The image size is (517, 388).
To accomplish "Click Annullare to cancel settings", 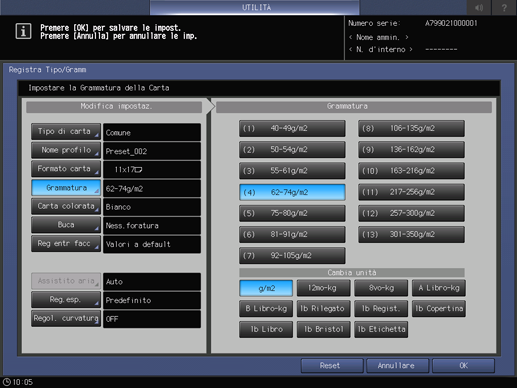I will coord(397,366).
